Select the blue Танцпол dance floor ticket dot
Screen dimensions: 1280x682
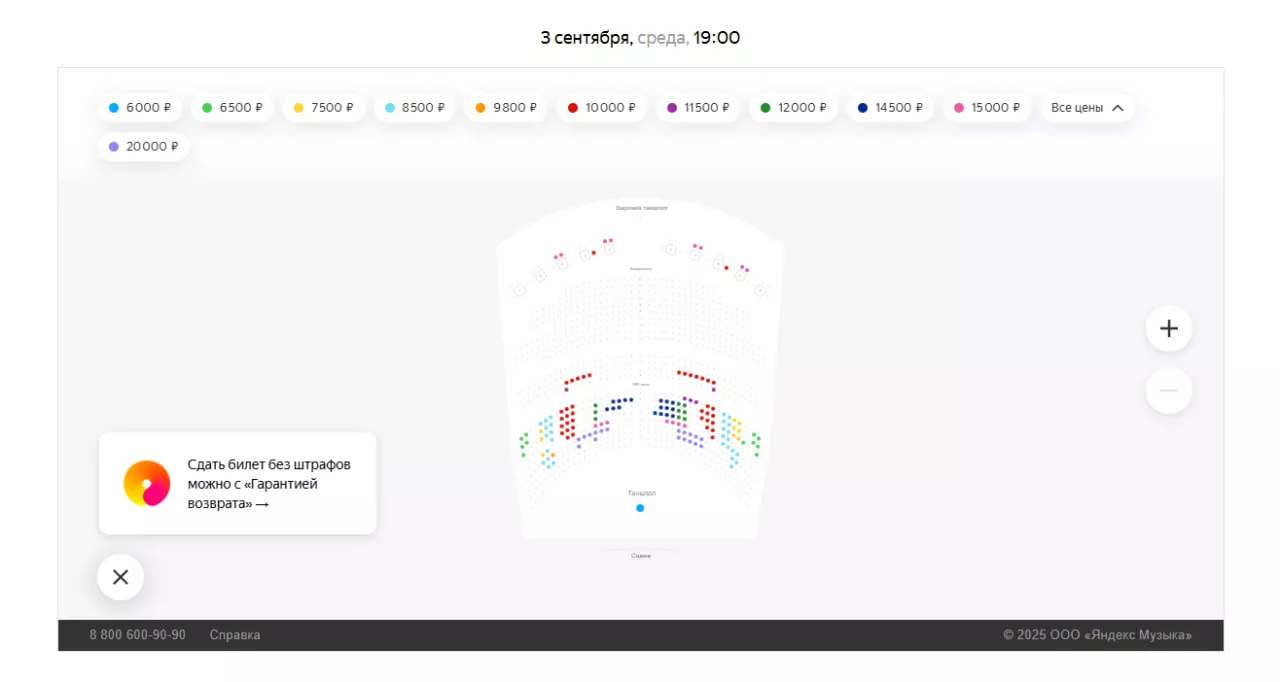(x=640, y=508)
